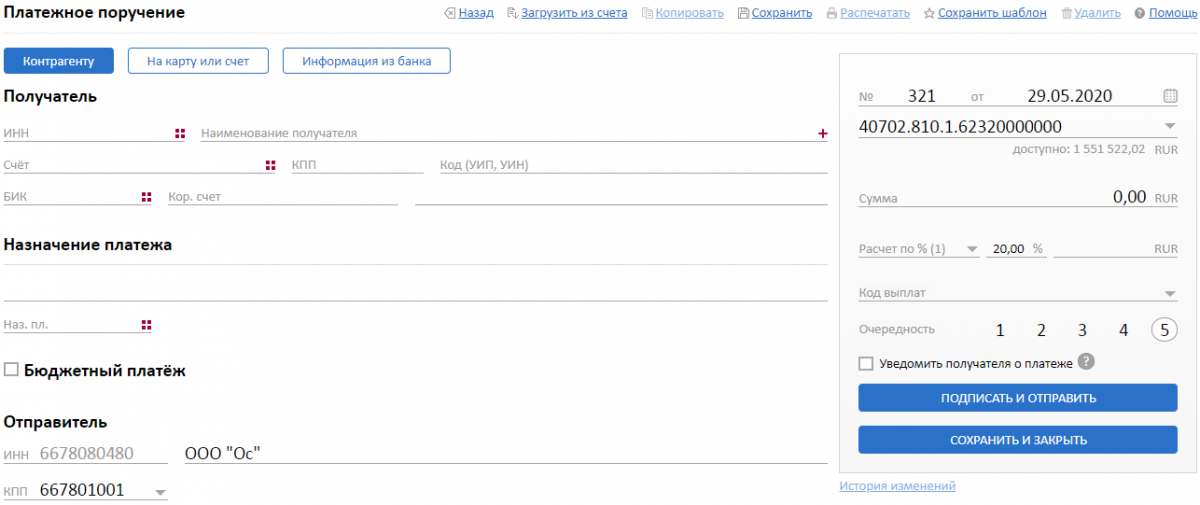The height and width of the screenshot is (505, 1200).
Task: Enable the Бюджетный платёж checkbox
Action: click(12, 370)
